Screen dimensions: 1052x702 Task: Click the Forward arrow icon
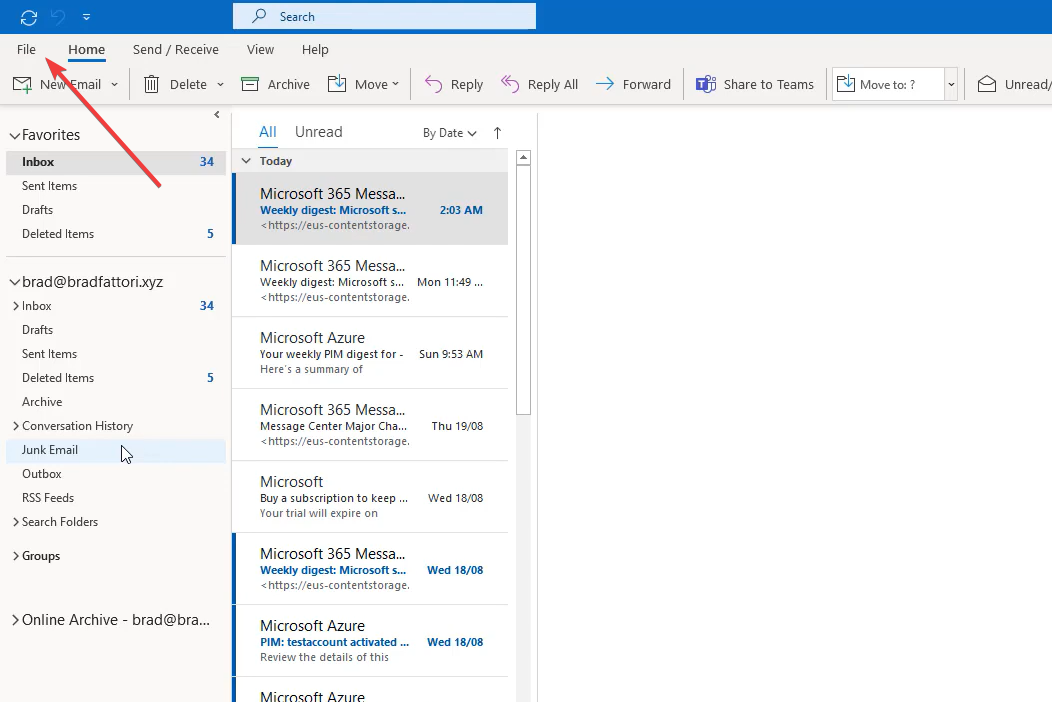point(605,84)
